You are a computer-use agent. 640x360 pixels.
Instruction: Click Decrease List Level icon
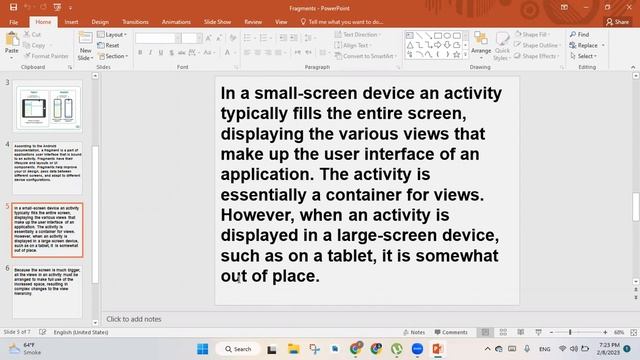[x=283, y=38]
